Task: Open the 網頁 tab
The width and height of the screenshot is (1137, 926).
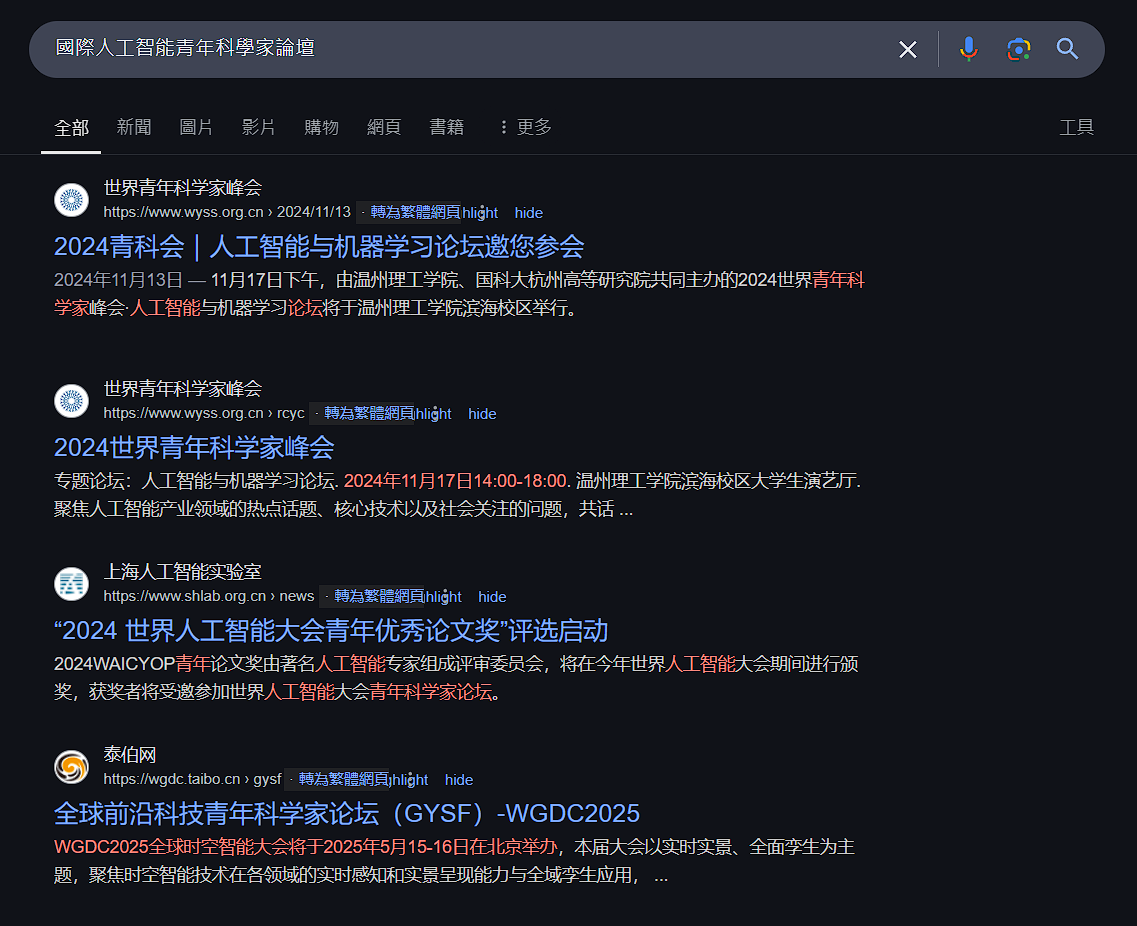Action: [x=384, y=128]
